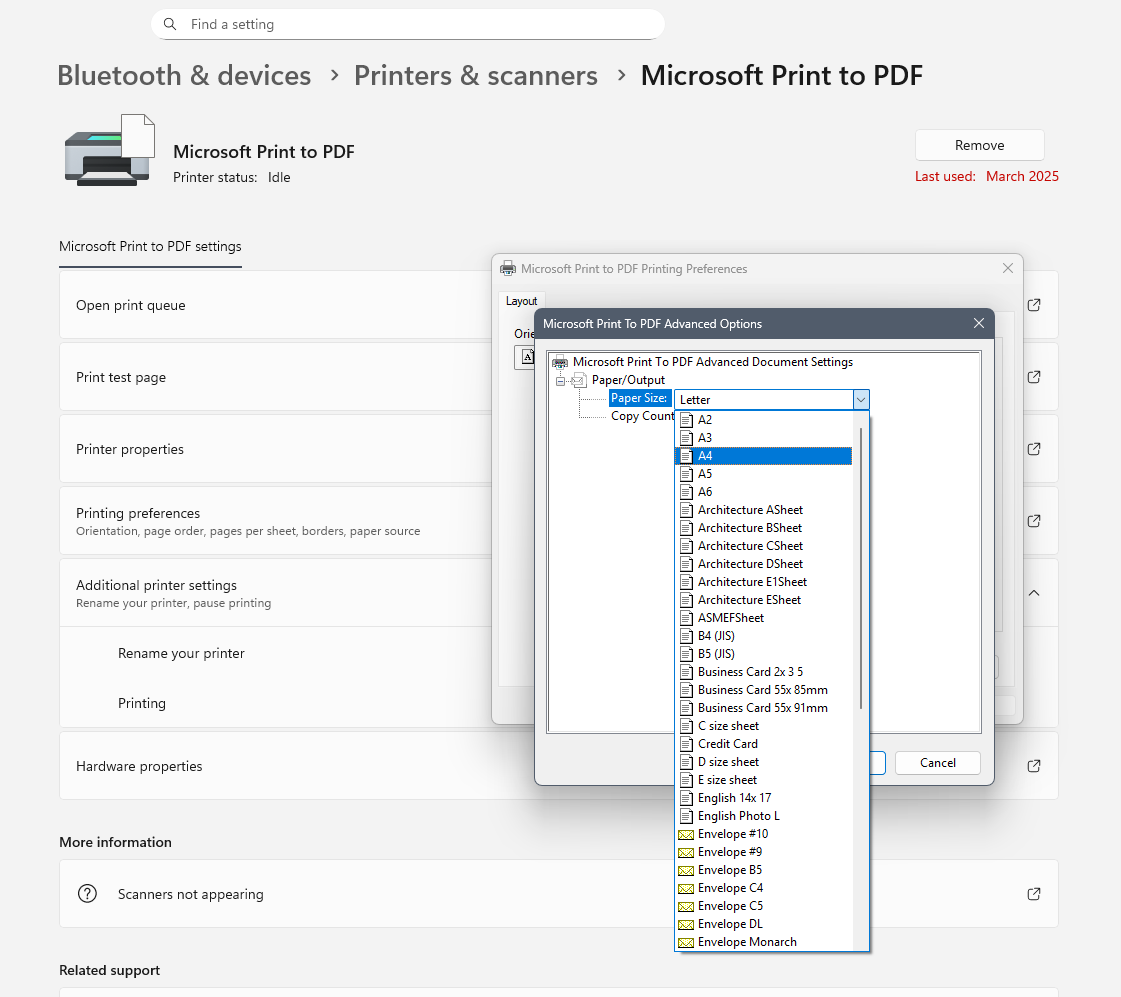Click the external link icon beside Print test page
The width and height of the screenshot is (1121, 997).
(x=1033, y=377)
